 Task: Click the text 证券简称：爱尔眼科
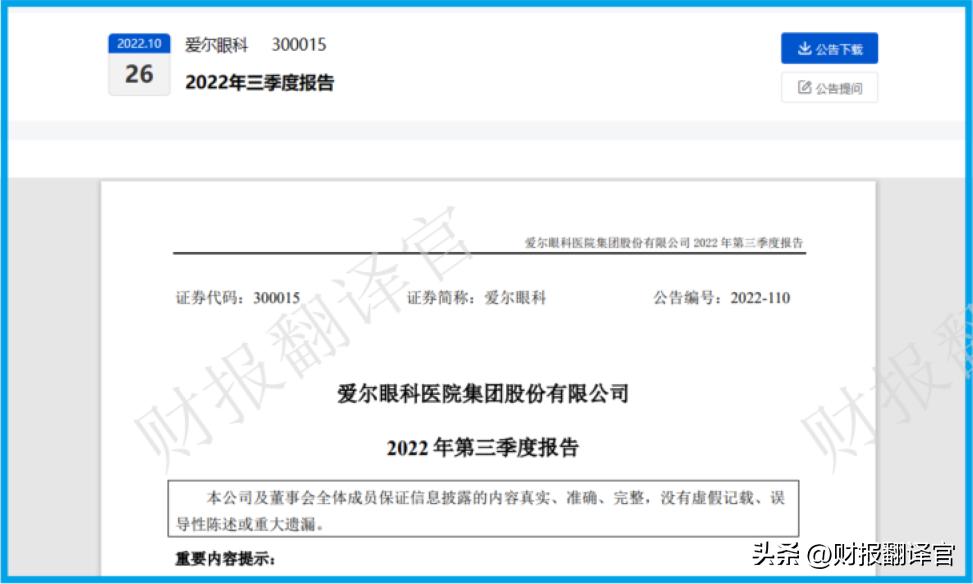click(477, 298)
